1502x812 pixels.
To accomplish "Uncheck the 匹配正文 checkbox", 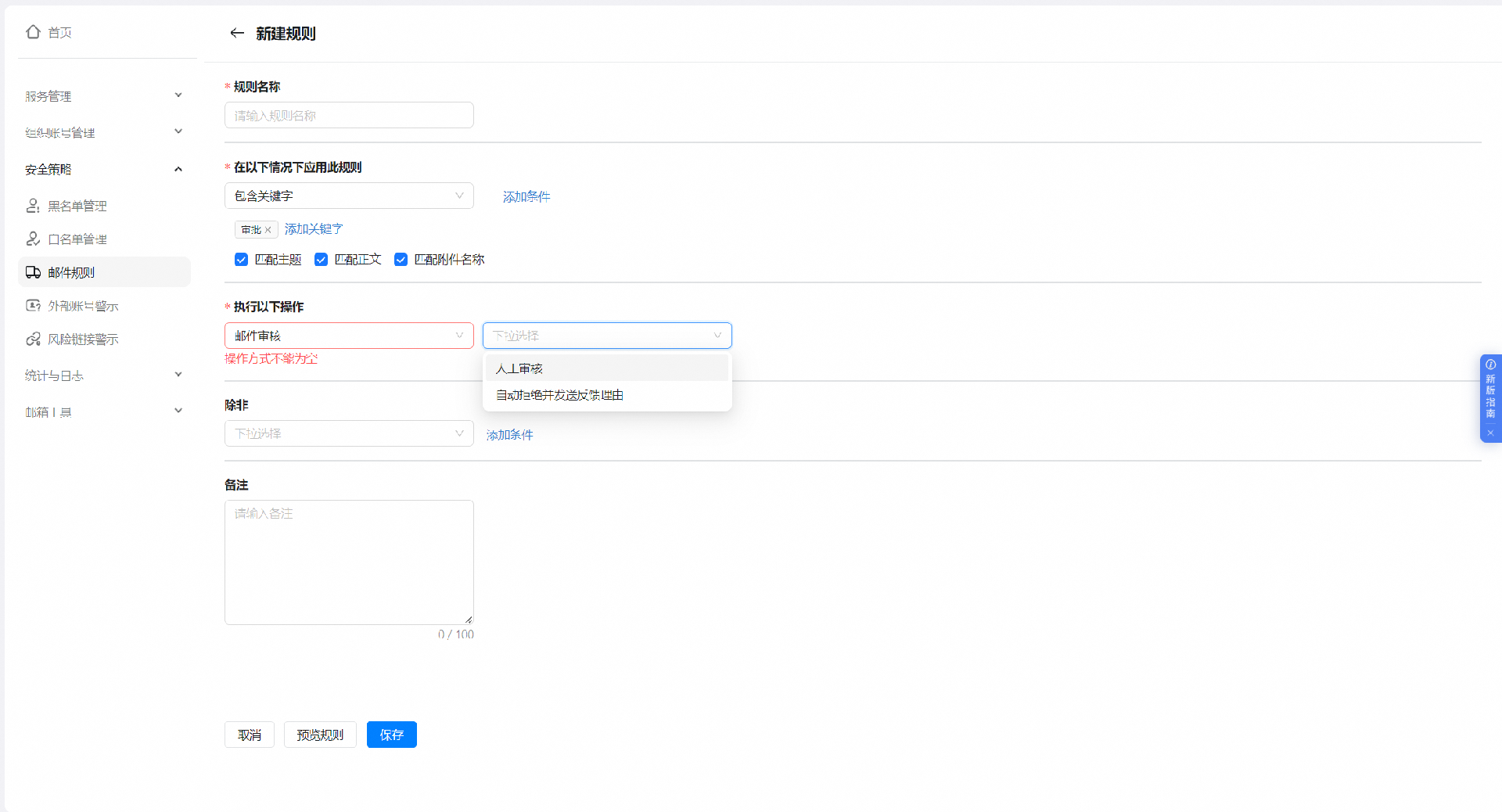I will click(x=321, y=260).
